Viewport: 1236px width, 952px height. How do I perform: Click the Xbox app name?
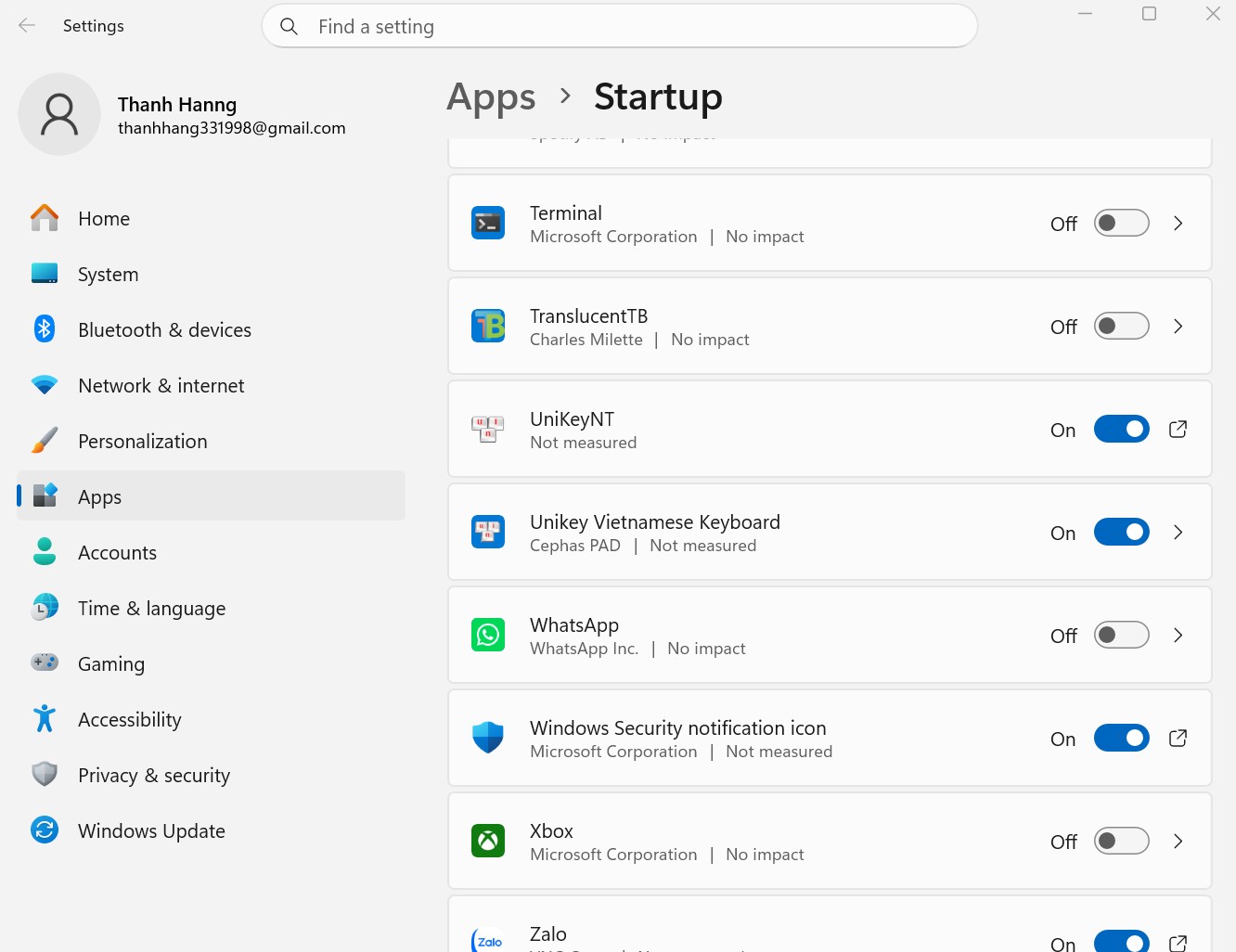pos(551,830)
